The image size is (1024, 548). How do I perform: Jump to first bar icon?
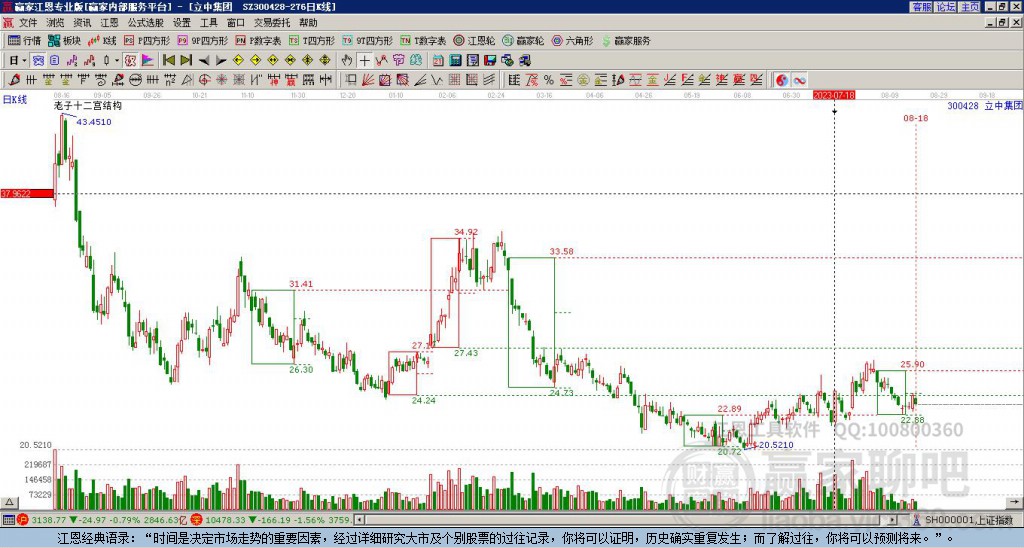pyautogui.click(x=168, y=60)
